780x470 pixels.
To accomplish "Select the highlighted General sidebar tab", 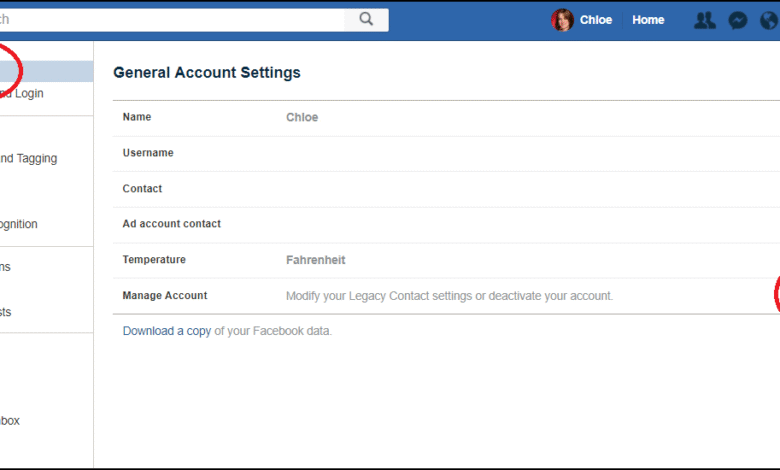I will (46, 71).
